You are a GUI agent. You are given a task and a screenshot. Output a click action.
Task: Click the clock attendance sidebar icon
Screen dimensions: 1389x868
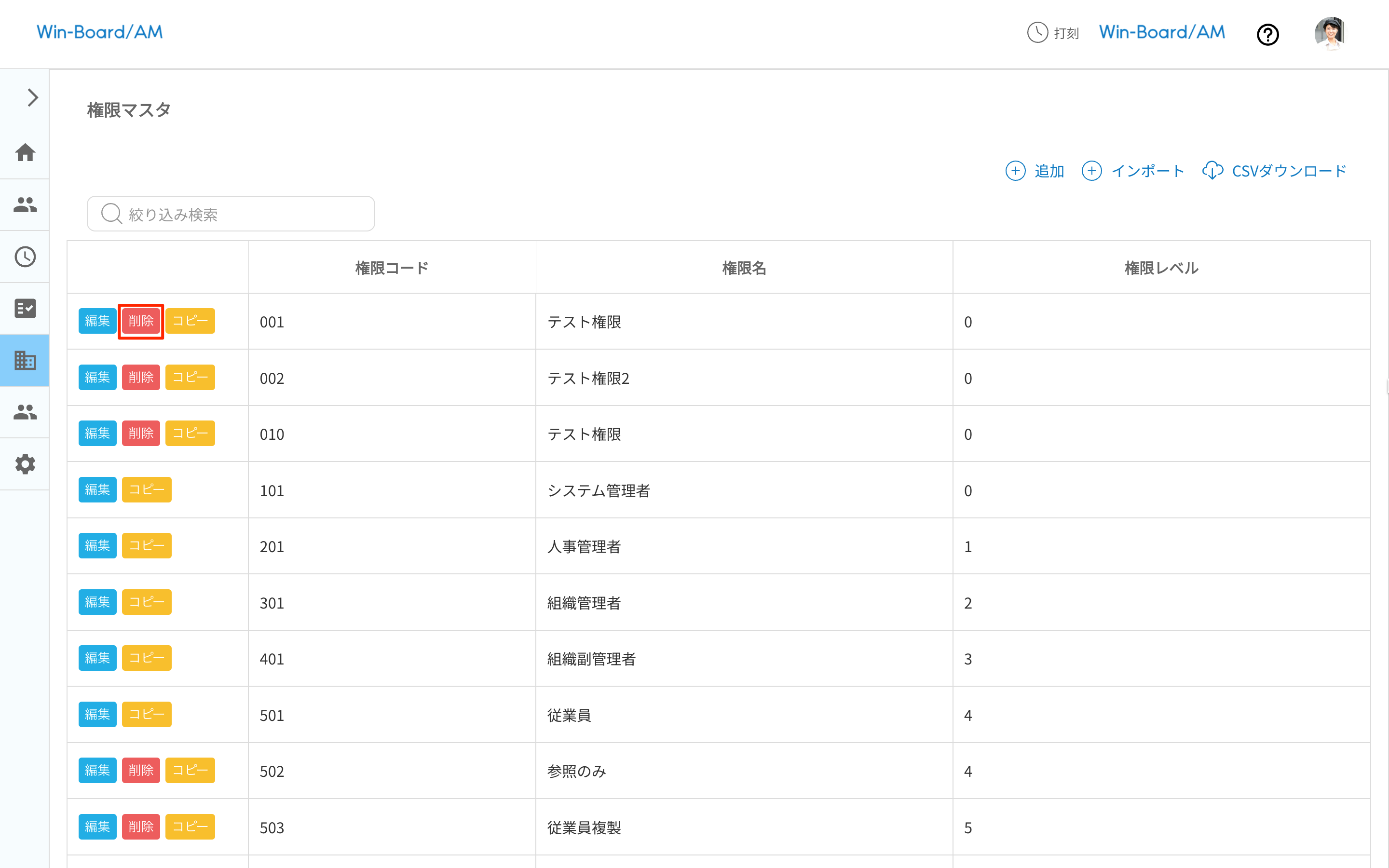[25, 257]
